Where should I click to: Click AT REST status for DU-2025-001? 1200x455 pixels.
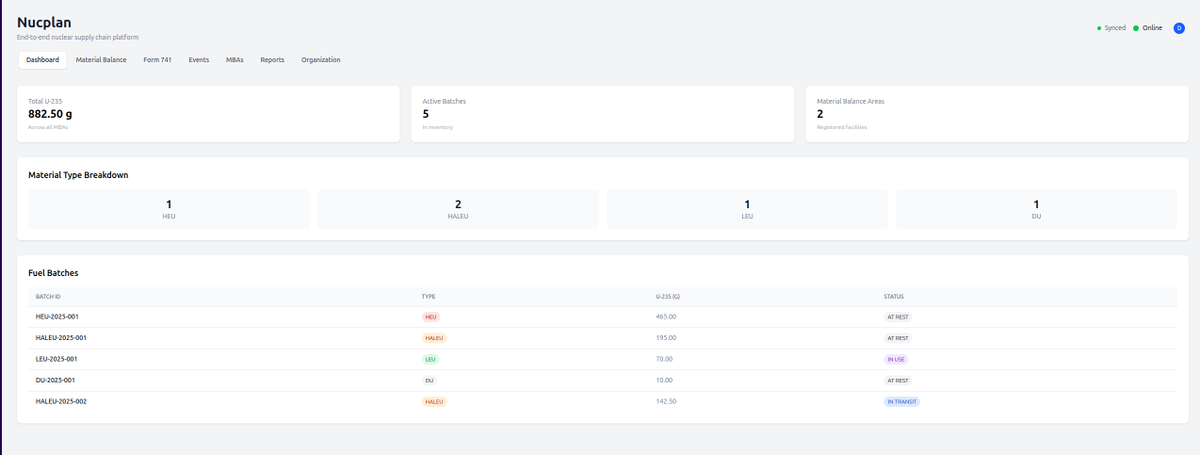pos(898,380)
